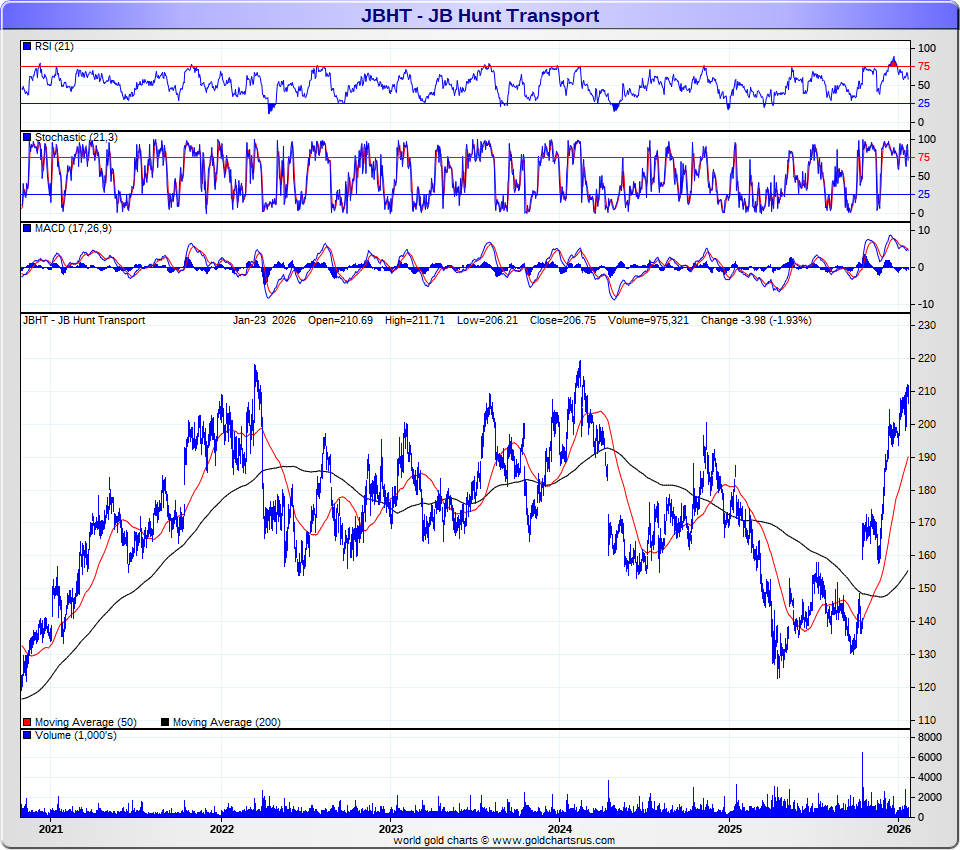Click the blue Volume legend square
This screenshot has height=850, width=960.
point(27,735)
